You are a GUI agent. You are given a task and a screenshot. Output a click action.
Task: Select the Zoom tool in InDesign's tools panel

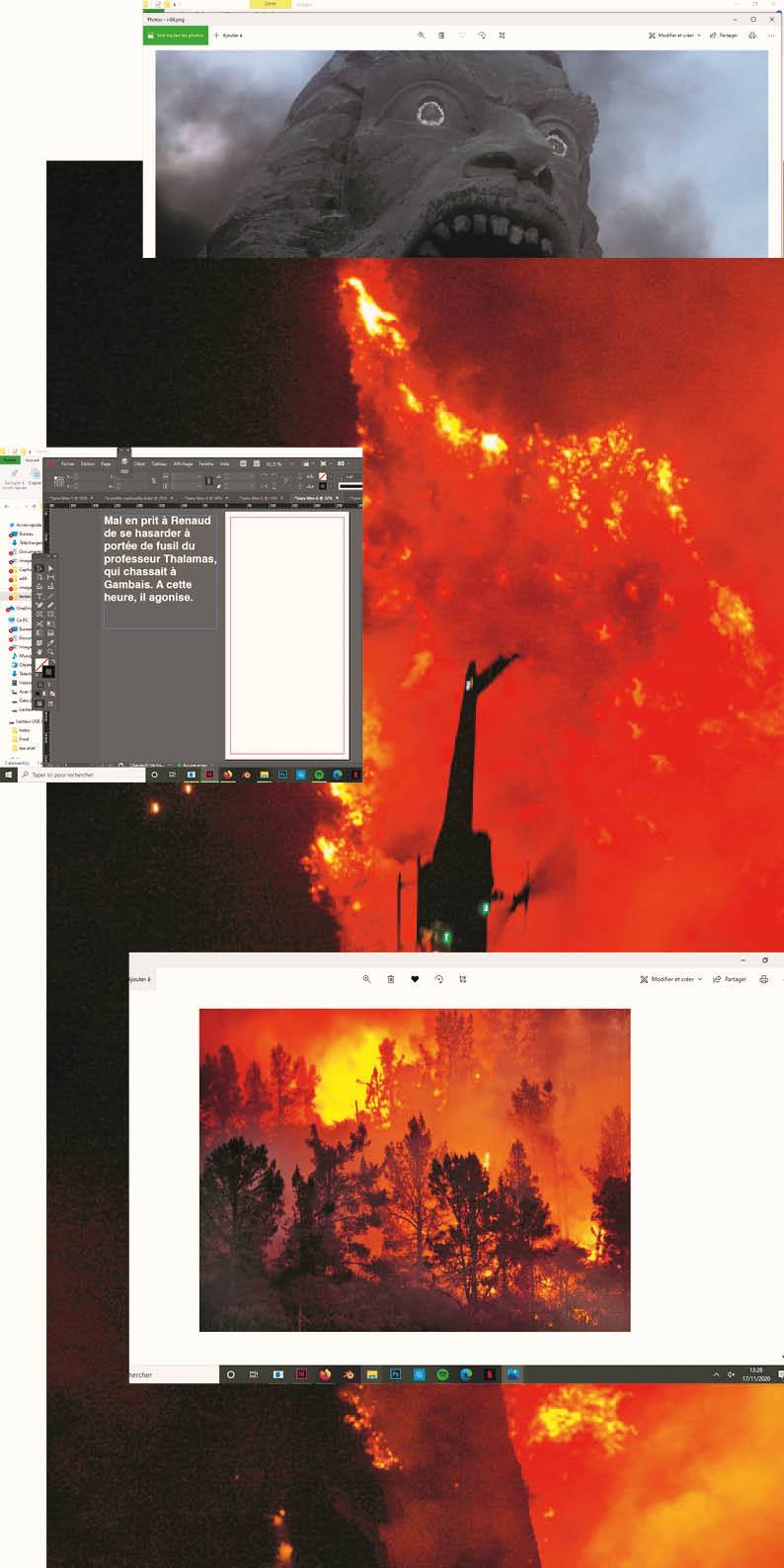[50, 652]
